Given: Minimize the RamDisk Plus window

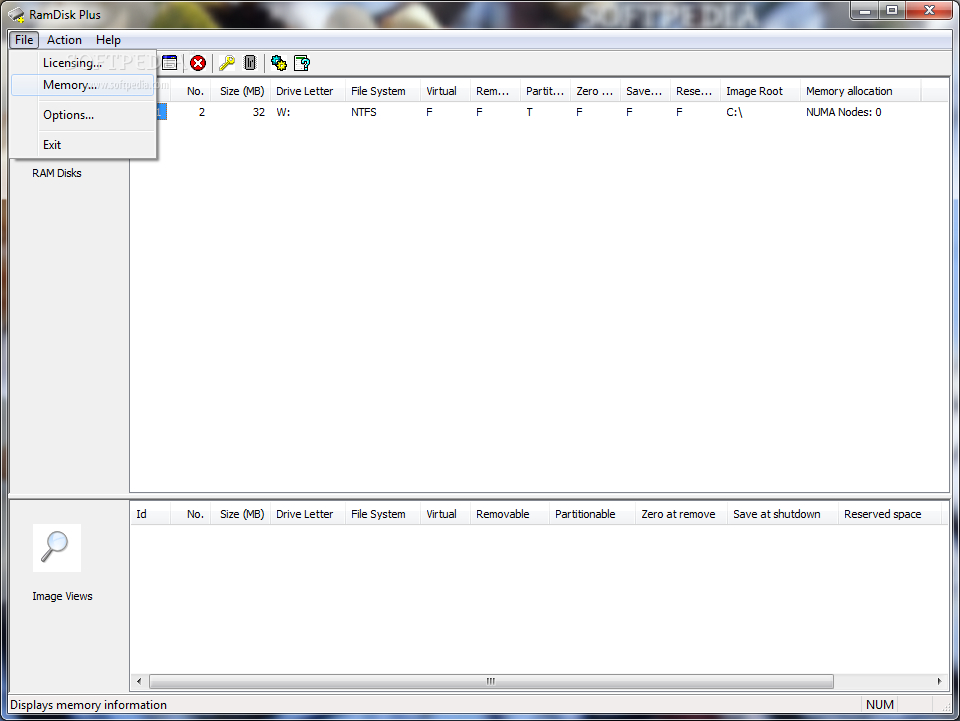Looking at the screenshot, I should point(865,10).
